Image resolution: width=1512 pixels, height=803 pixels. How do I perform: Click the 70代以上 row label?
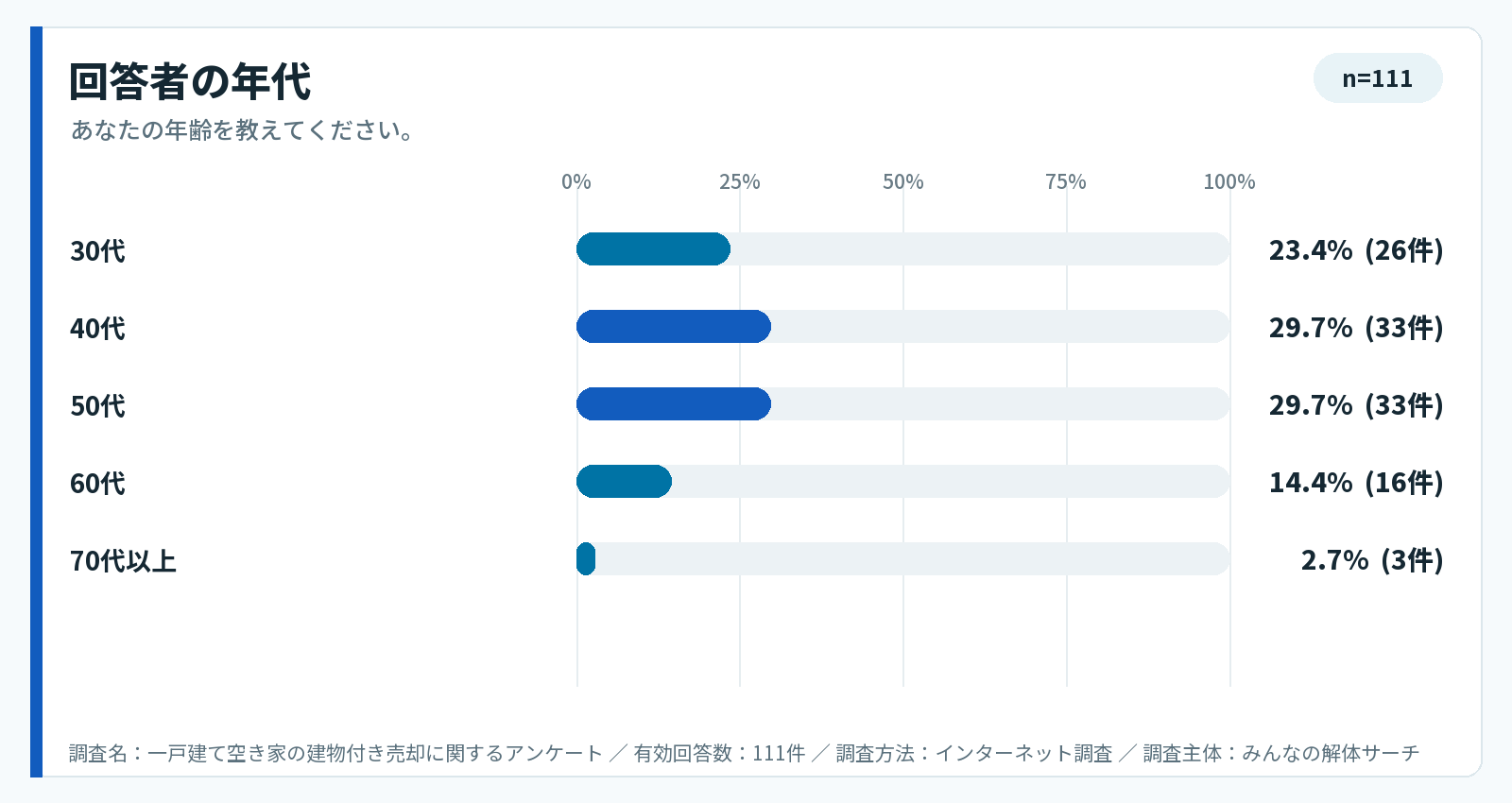tap(123, 561)
